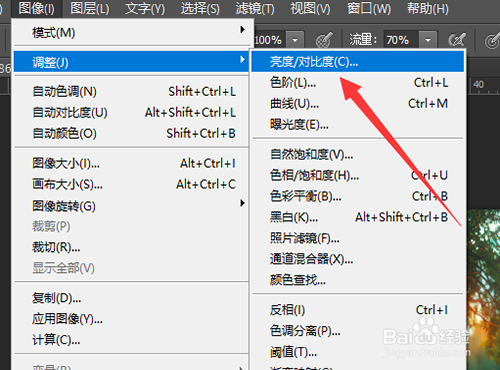Open the 选择(S) menu
Screen dimensions: 500x370
point(200,8)
